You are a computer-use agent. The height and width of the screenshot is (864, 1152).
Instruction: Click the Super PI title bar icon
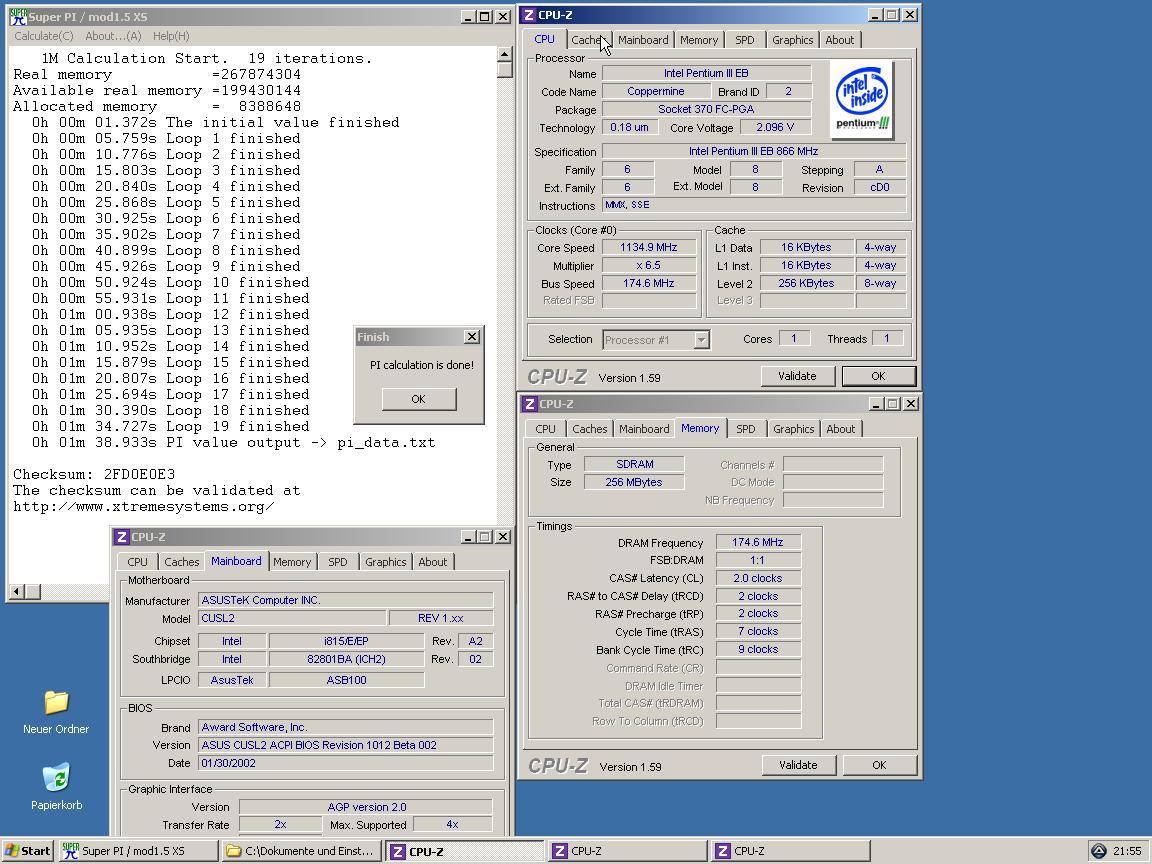click(x=18, y=16)
